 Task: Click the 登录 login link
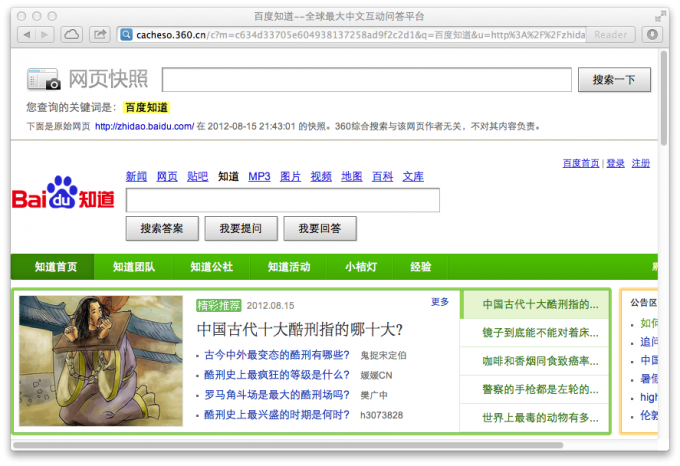click(615, 163)
